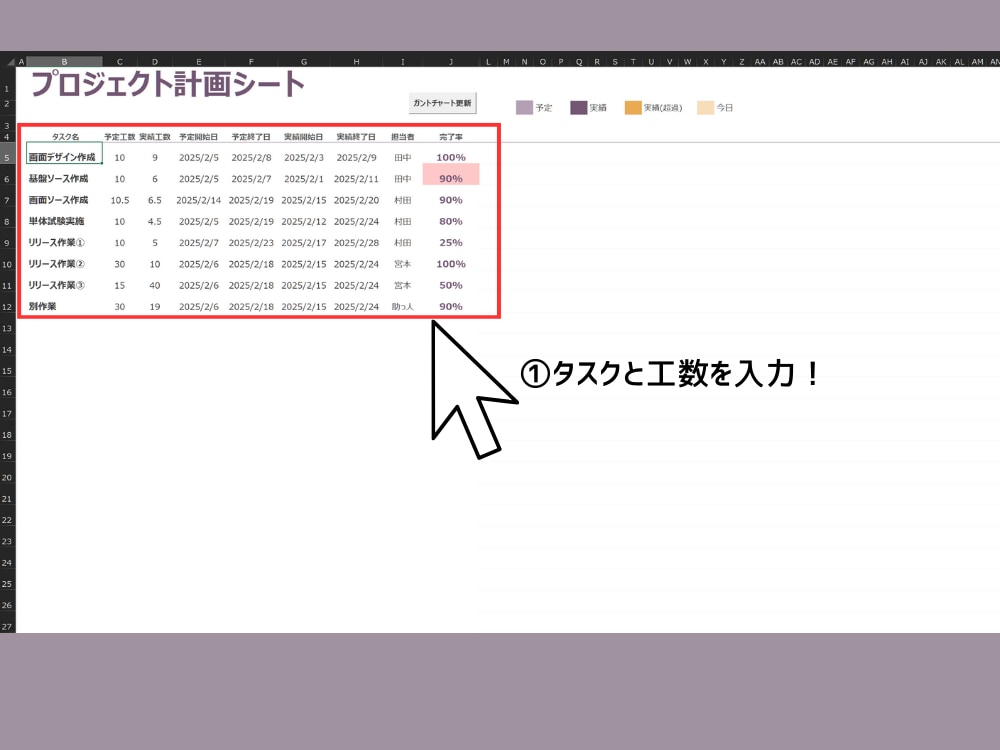Select the リリース作業③ task cell
1000x750 pixels.
(56, 285)
